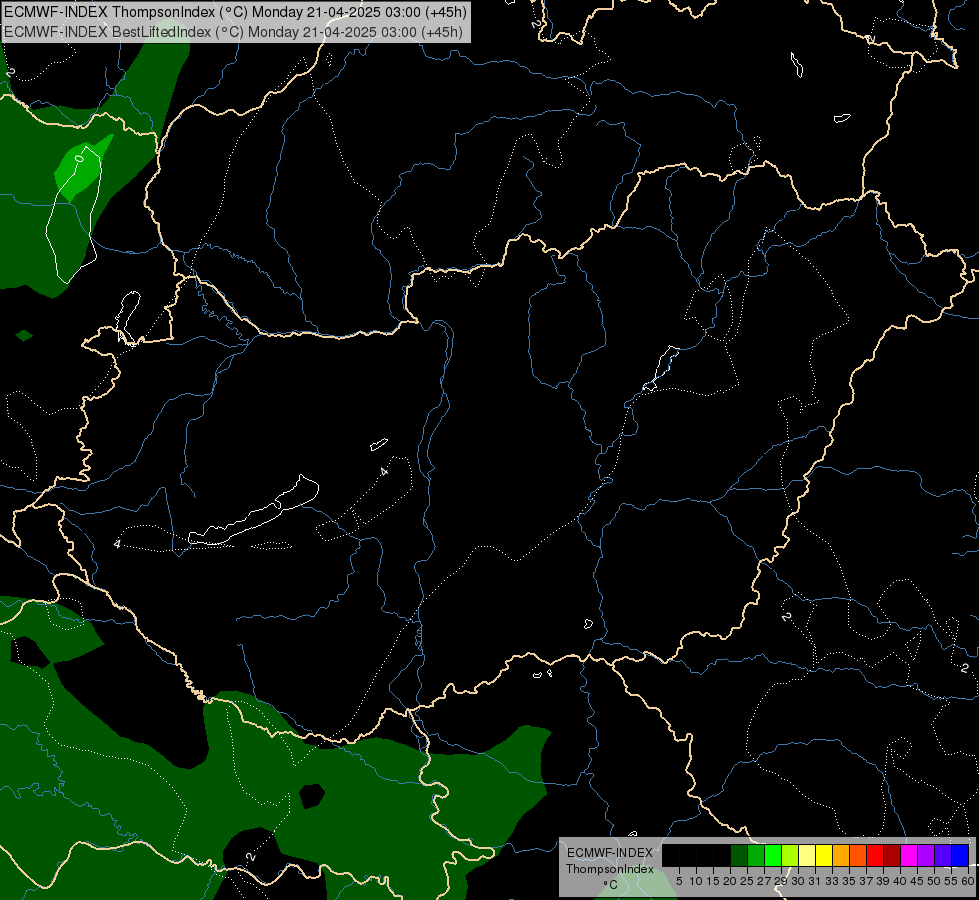
Task: Select the medium green 25–27 legend swatch
Action: tap(756, 855)
